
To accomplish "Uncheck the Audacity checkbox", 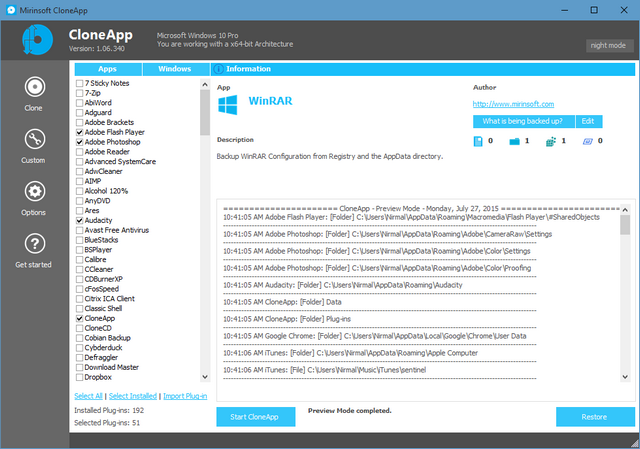I will [80, 220].
